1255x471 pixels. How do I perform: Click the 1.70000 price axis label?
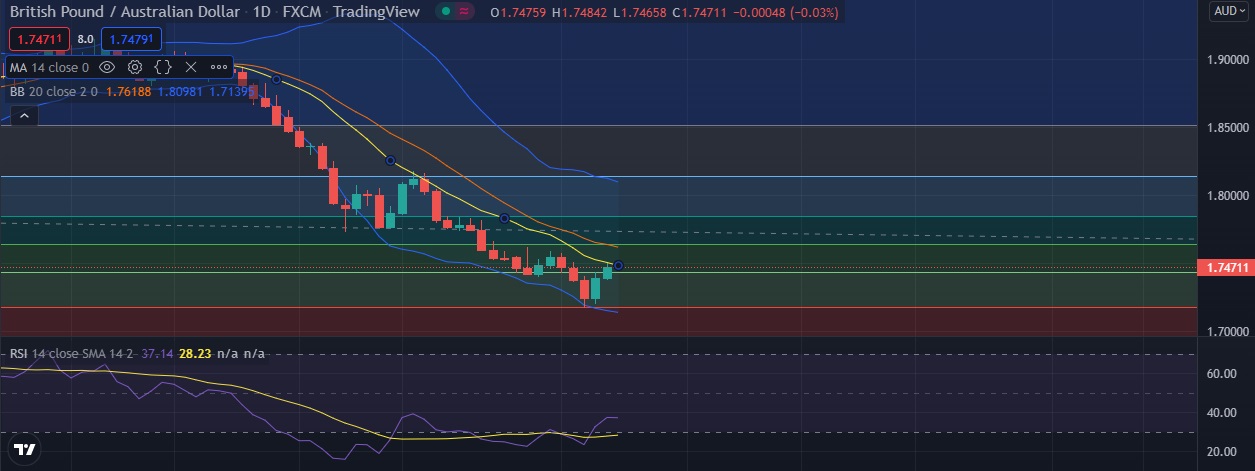(x=1226, y=331)
